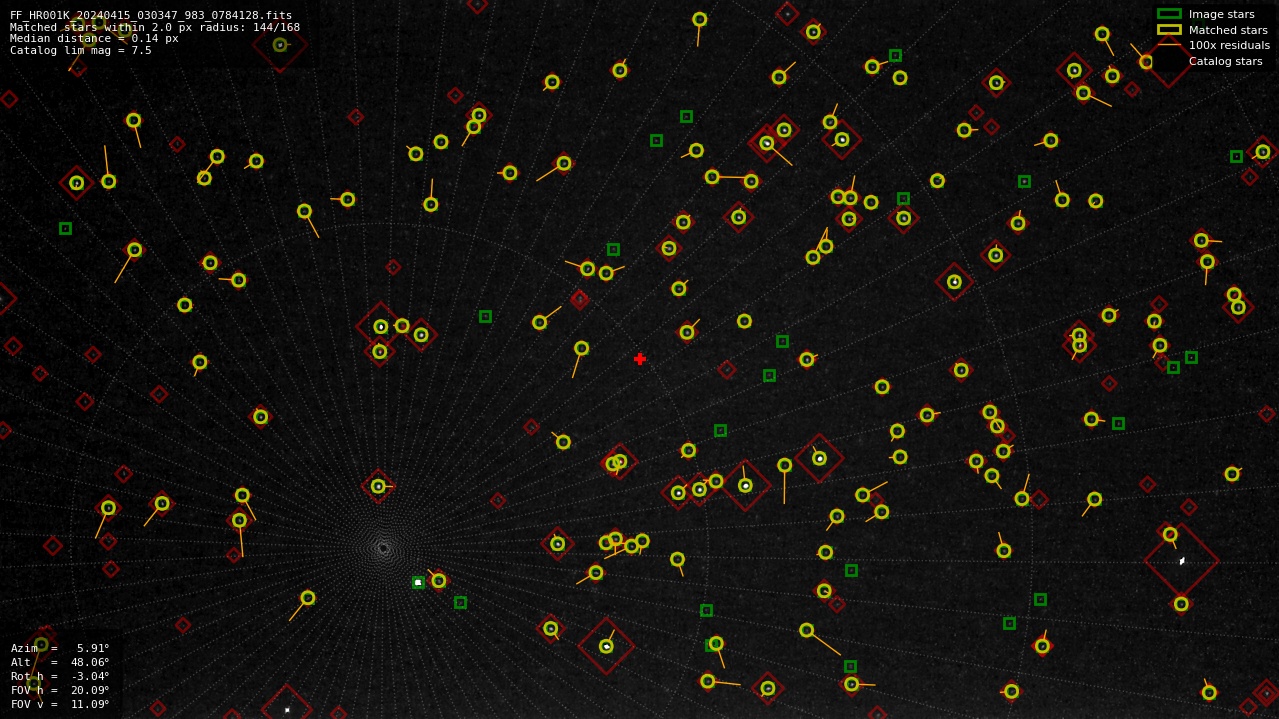The width and height of the screenshot is (1279, 719).
Task: Click the 'Rot h = -3.04°' readout
Action: pos(60,676)
